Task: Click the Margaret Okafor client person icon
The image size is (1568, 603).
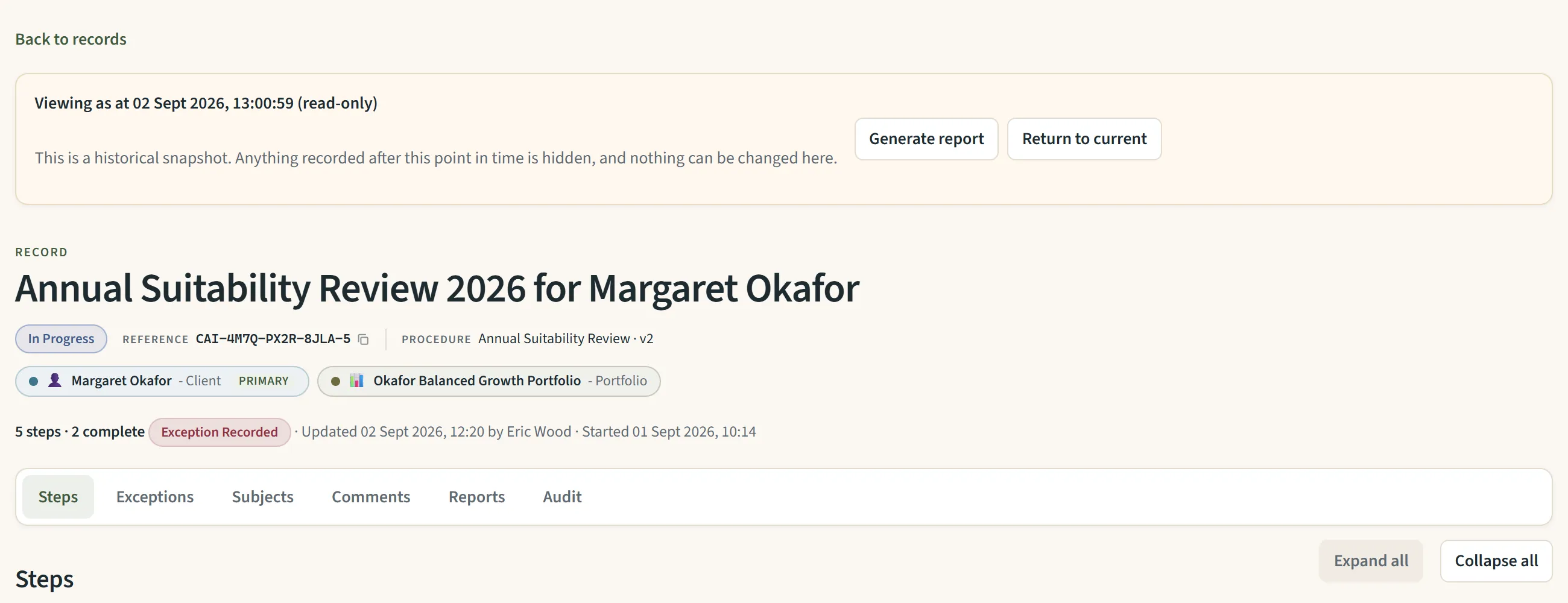Action: (55, 381)
